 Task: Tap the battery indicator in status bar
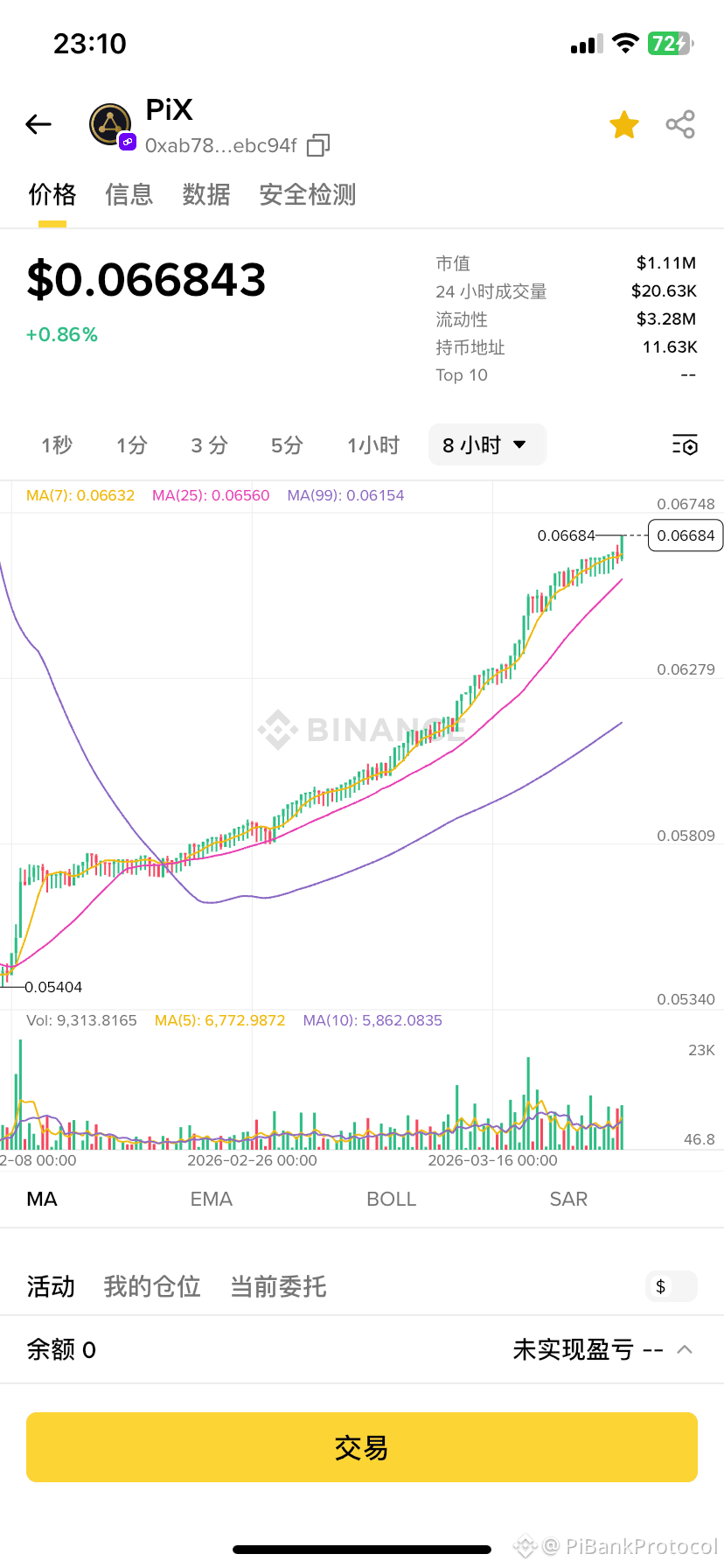click(x=671, y=43)
